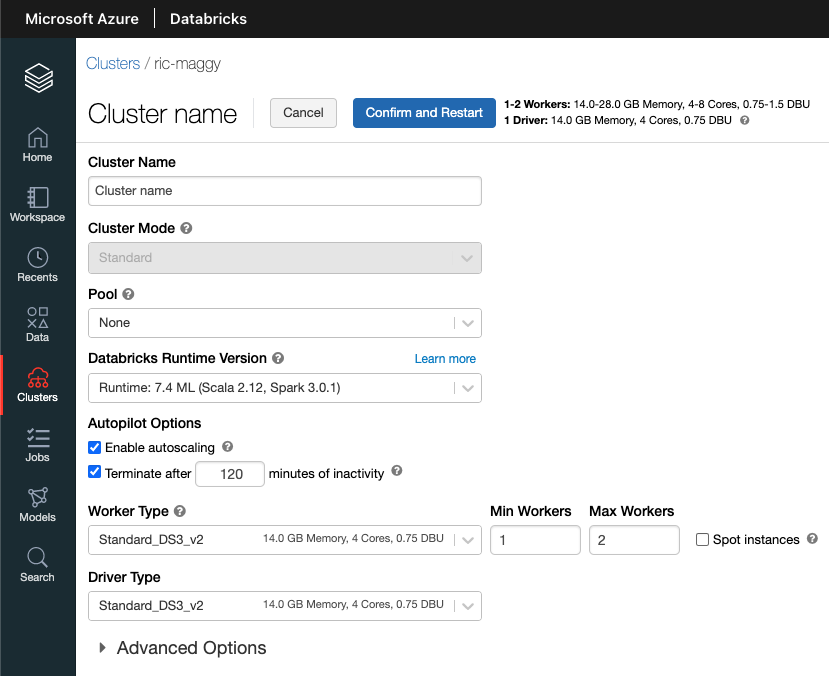Viewport: 829px width, 676px height.
Task: Open the Worker Type dropdown
Action: (284, 540)
